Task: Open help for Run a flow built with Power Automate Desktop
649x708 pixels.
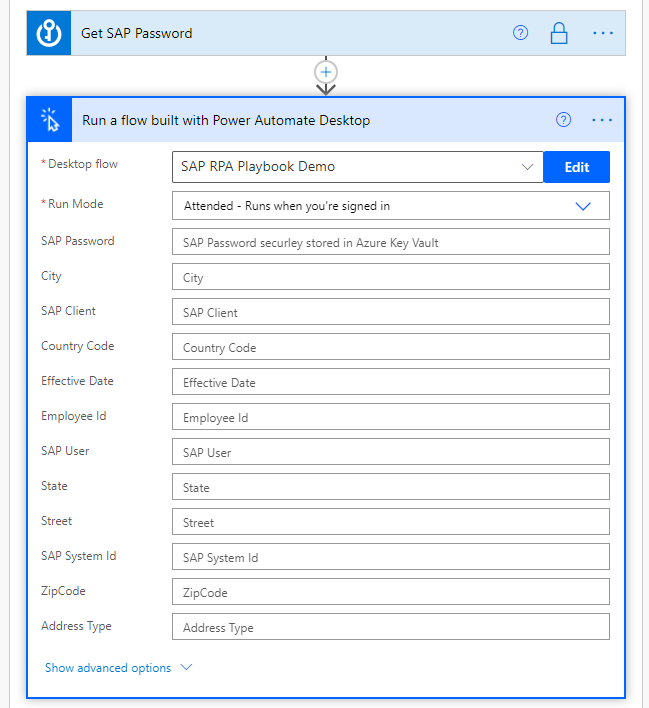Action: (563, 120)
